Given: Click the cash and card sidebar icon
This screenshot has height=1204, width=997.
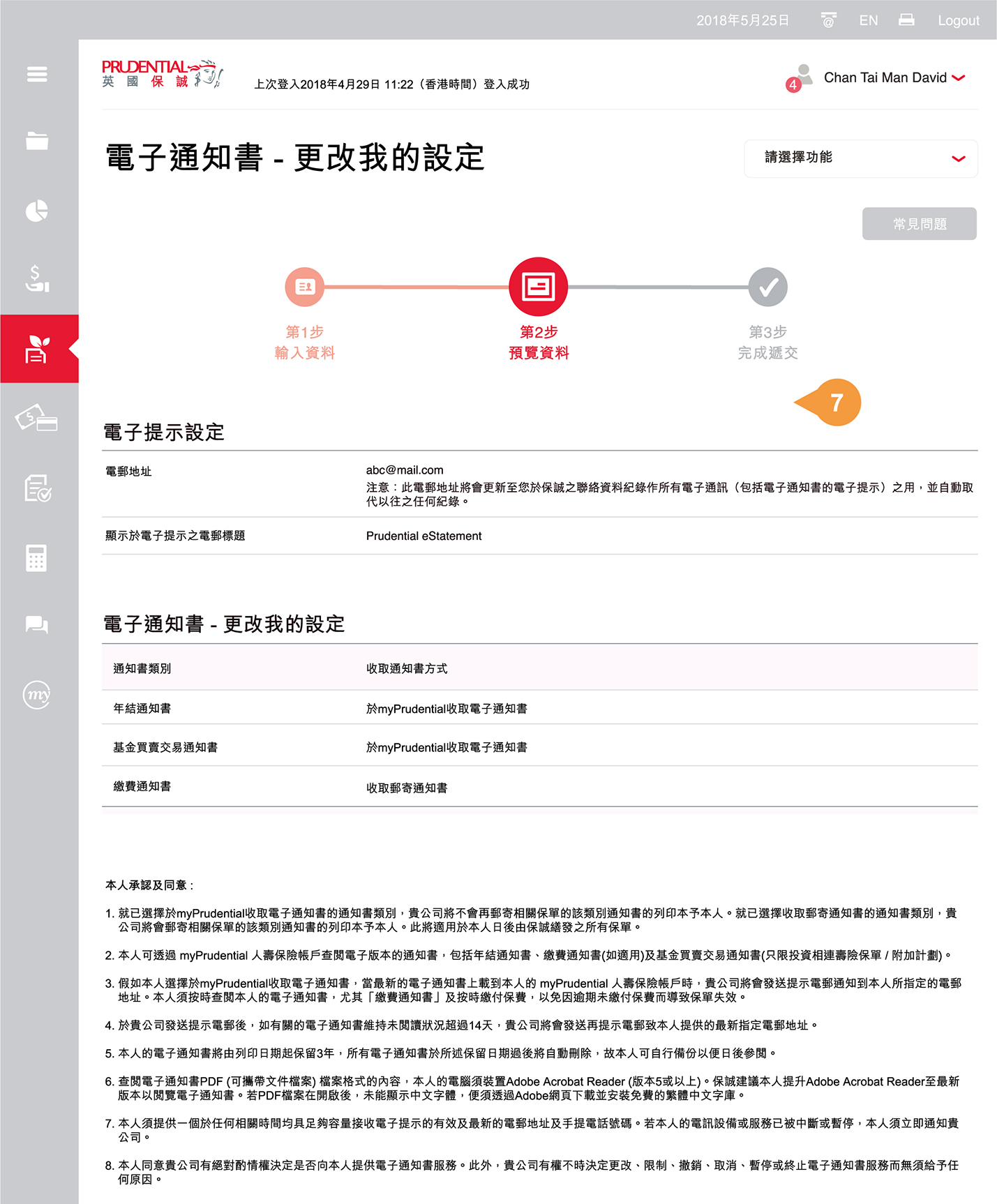Looking at the screenshot, I should pyautogui.click(x=37, y=419).
